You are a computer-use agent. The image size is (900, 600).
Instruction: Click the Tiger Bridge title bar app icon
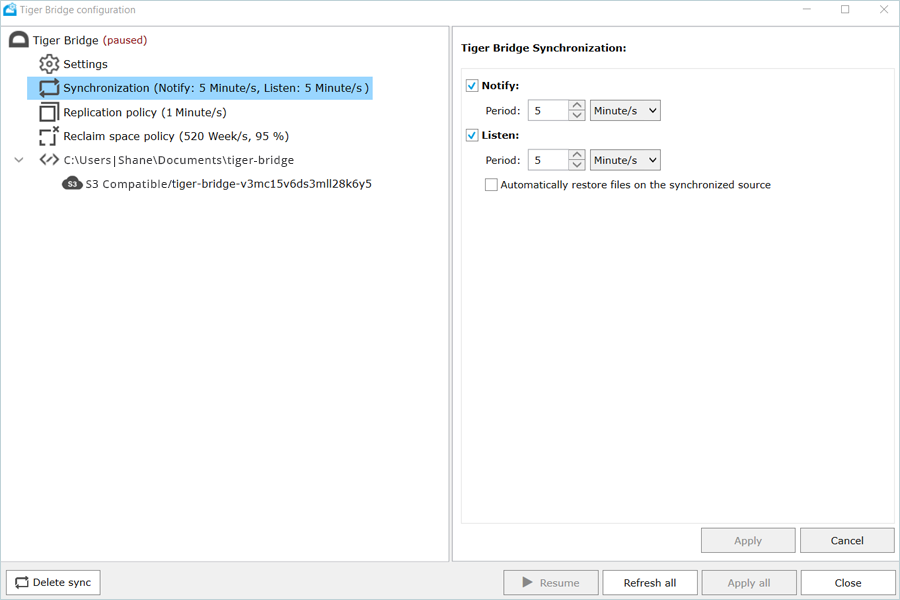10,10
